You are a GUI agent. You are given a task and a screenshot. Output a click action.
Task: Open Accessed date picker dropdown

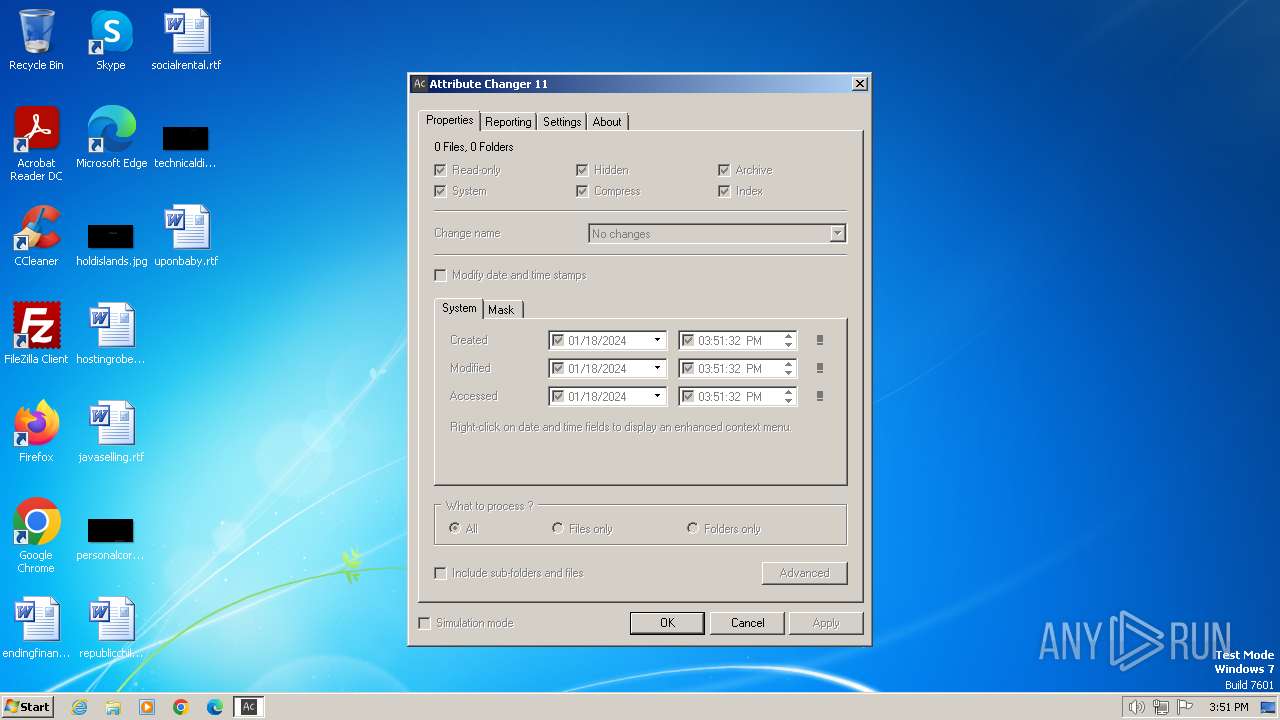click(657, 396)
